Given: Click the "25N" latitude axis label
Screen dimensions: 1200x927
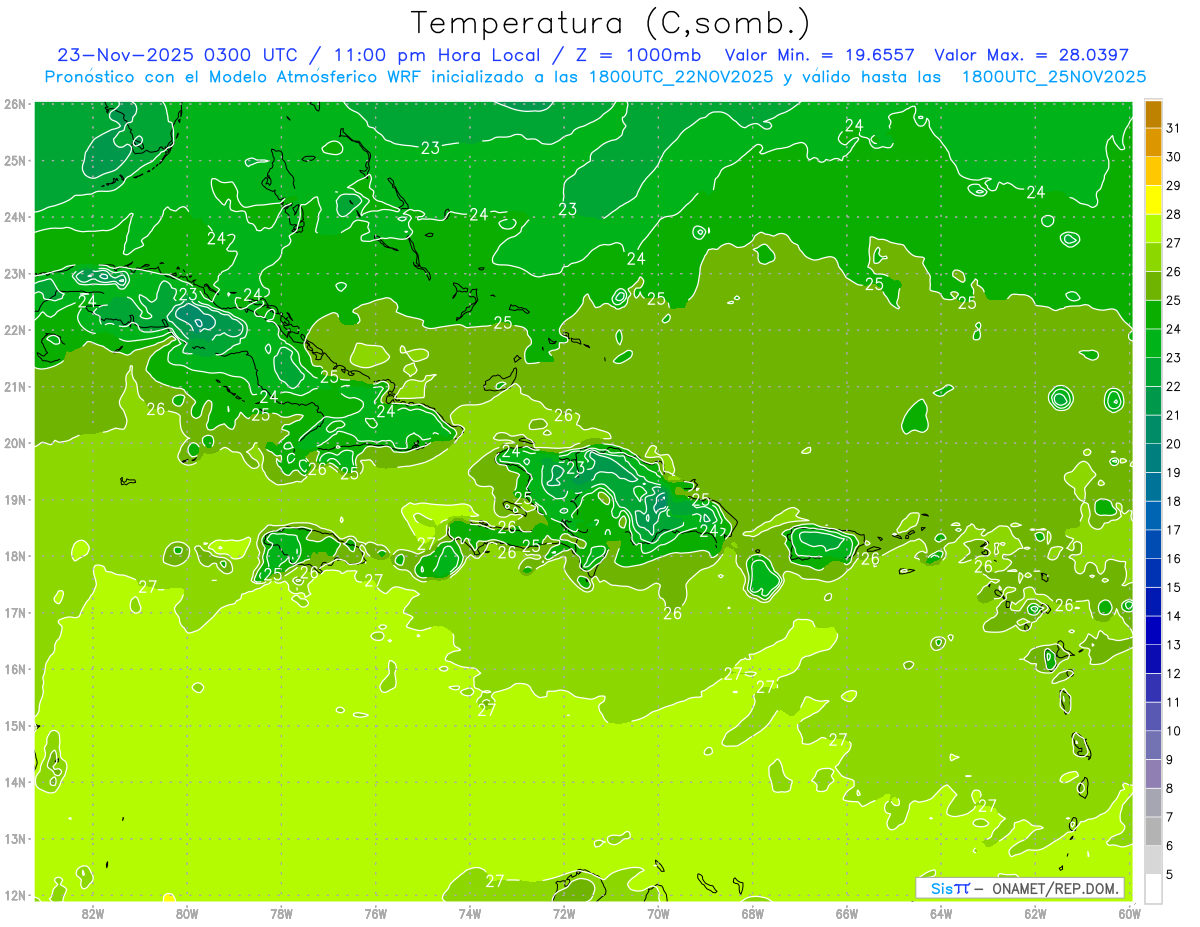Looking at the screenshot, I should click(15, 160).
